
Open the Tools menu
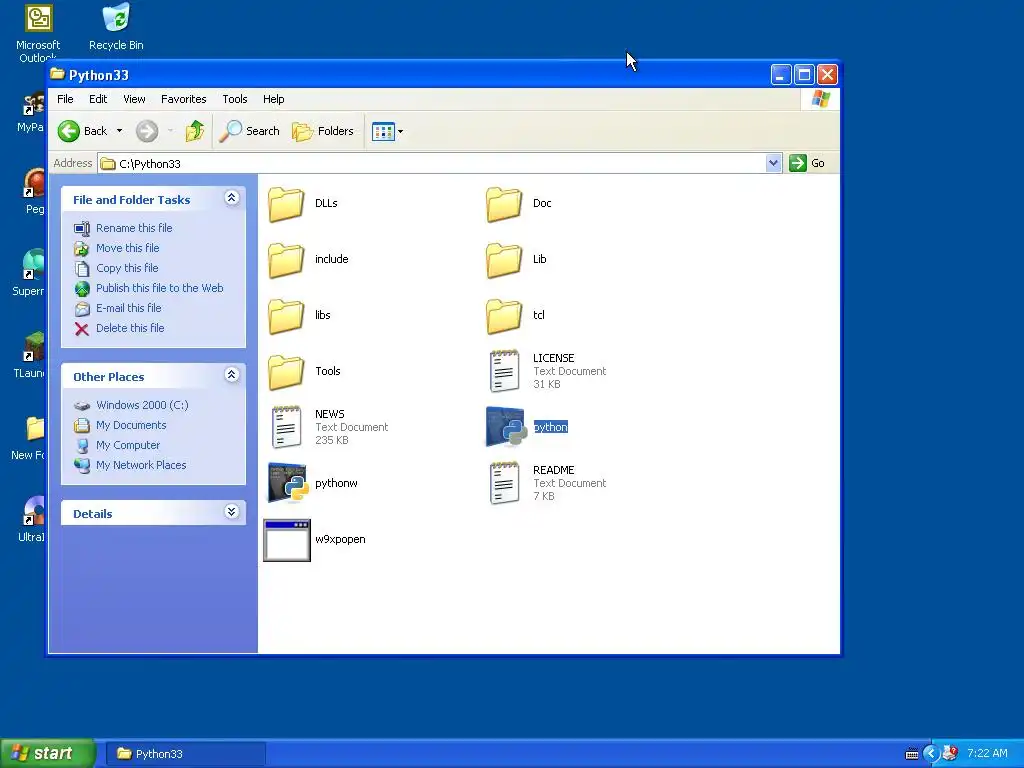[234, 99]
